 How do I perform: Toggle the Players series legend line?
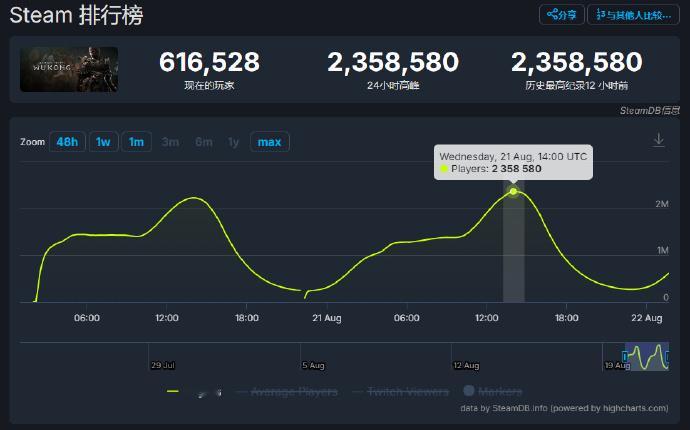(173, 391)
